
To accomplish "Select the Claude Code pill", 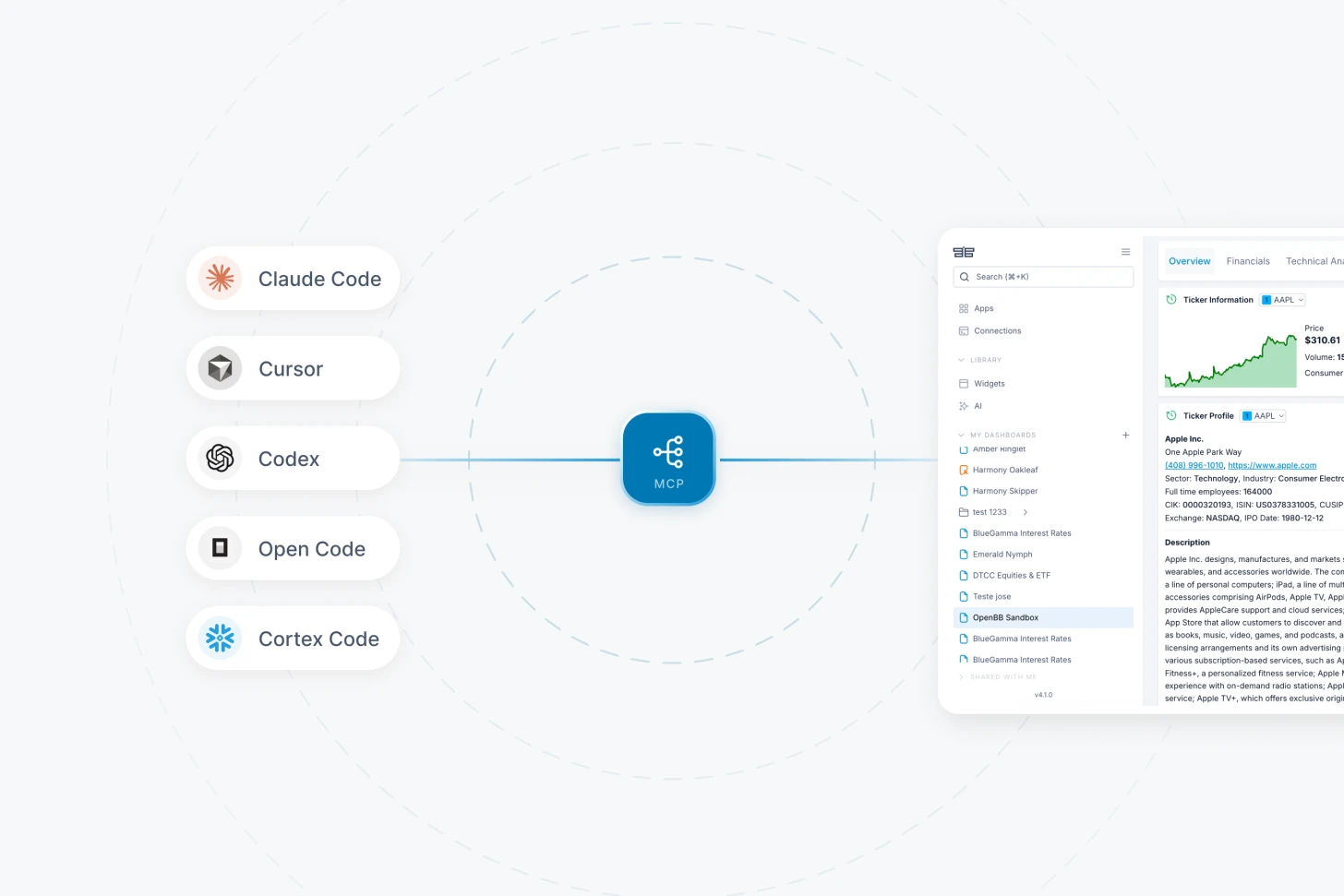I will (x=293, y=278).
